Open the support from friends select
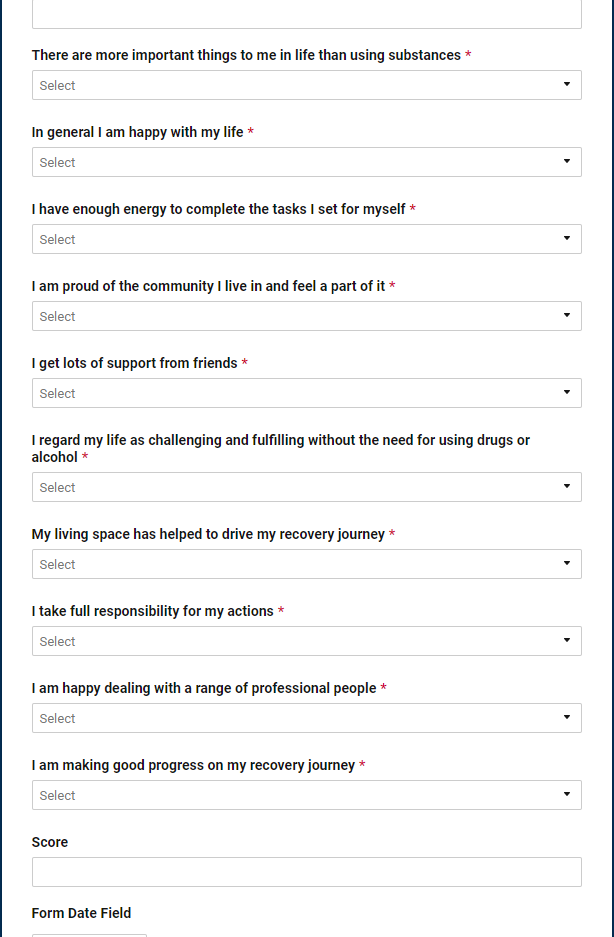The width and height of the screenshot is (614, 937). (x=307, y=393)
